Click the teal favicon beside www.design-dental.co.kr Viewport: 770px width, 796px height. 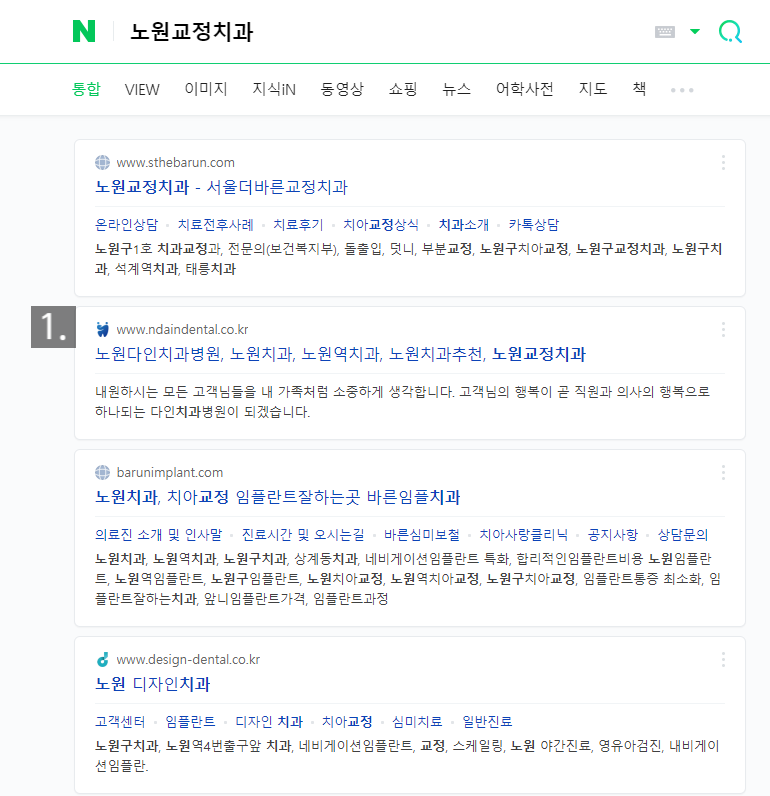coord(103,659)
